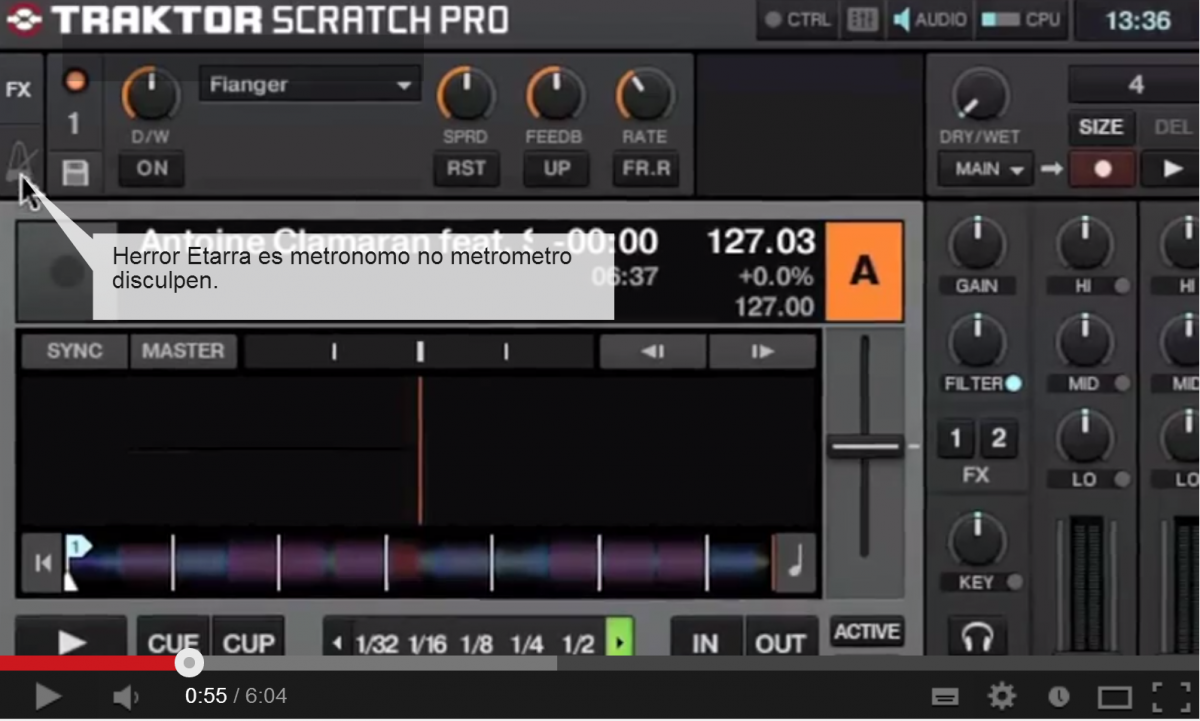
Task: Click the video progress bar scrubber
Action: click(188, 662)
